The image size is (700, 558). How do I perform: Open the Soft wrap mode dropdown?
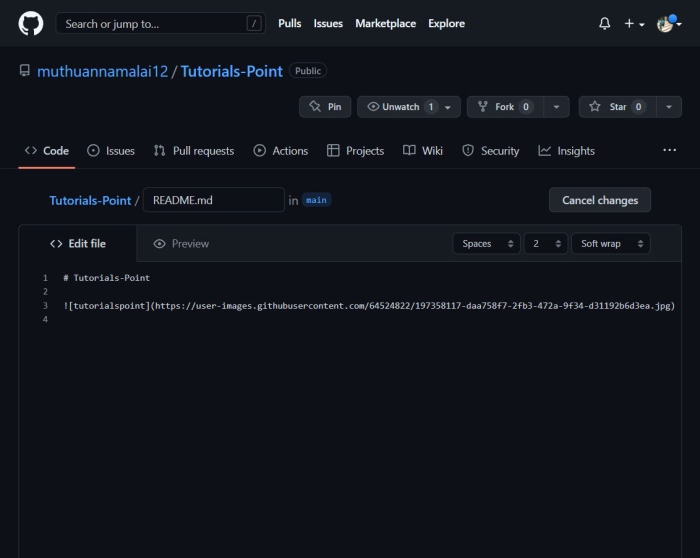(x=611, y=244)
